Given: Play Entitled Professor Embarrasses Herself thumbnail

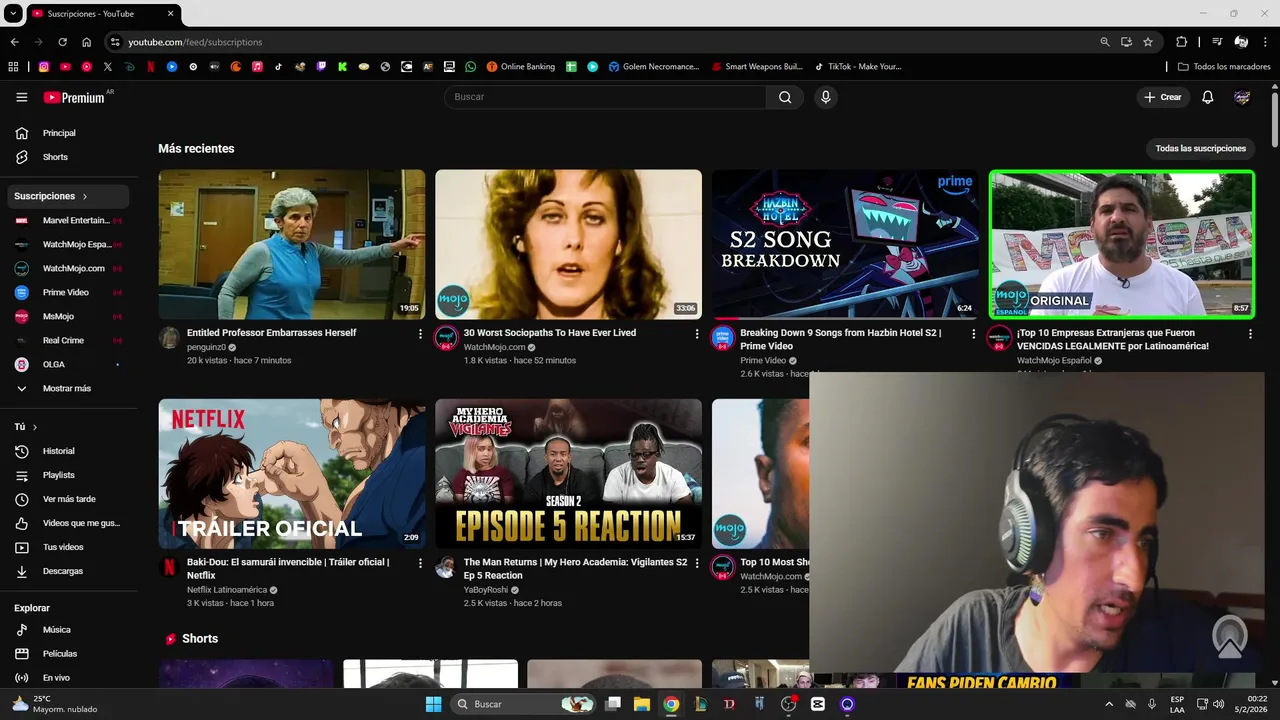Looking at the screenshot, I should (x=292, y=244).
